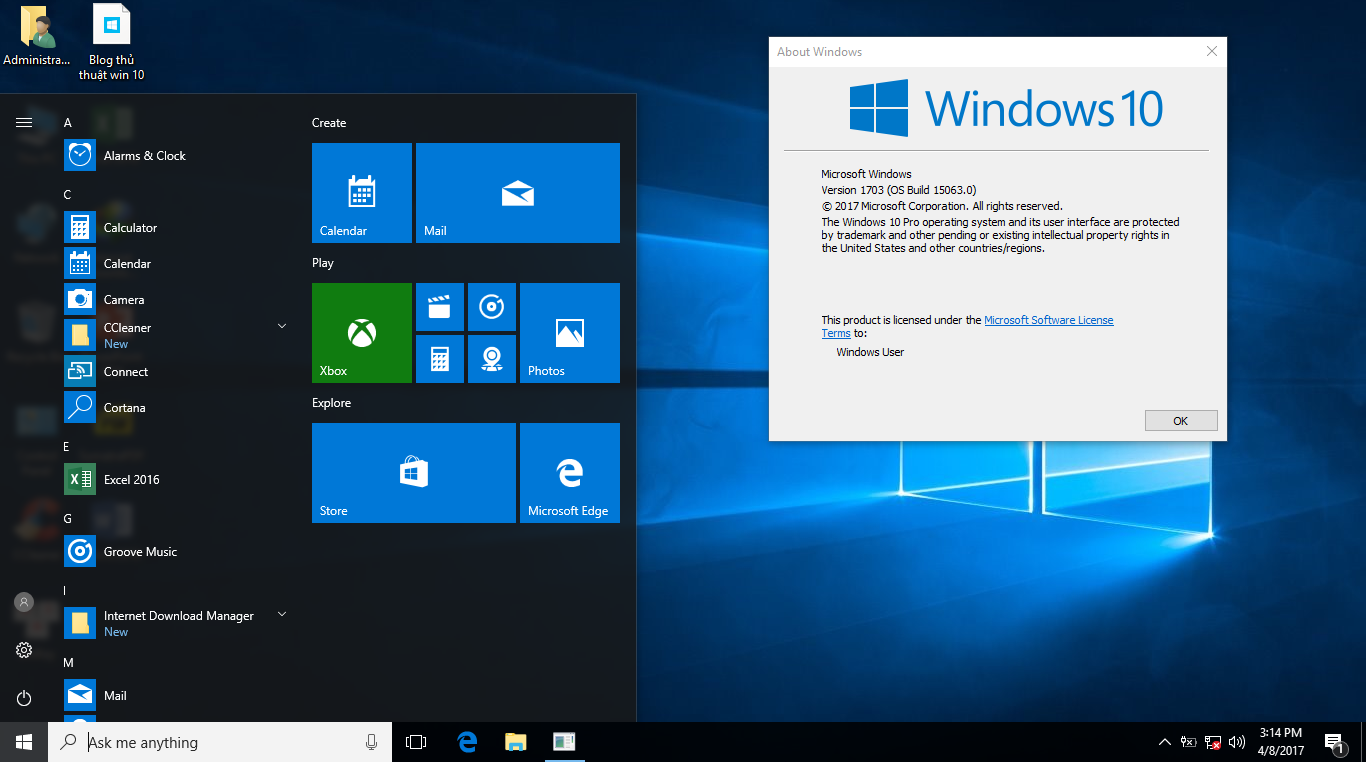This screenshot has height=762, width=1366.
Task: Click the power icon in the Start menu
Action: point(24,698)
